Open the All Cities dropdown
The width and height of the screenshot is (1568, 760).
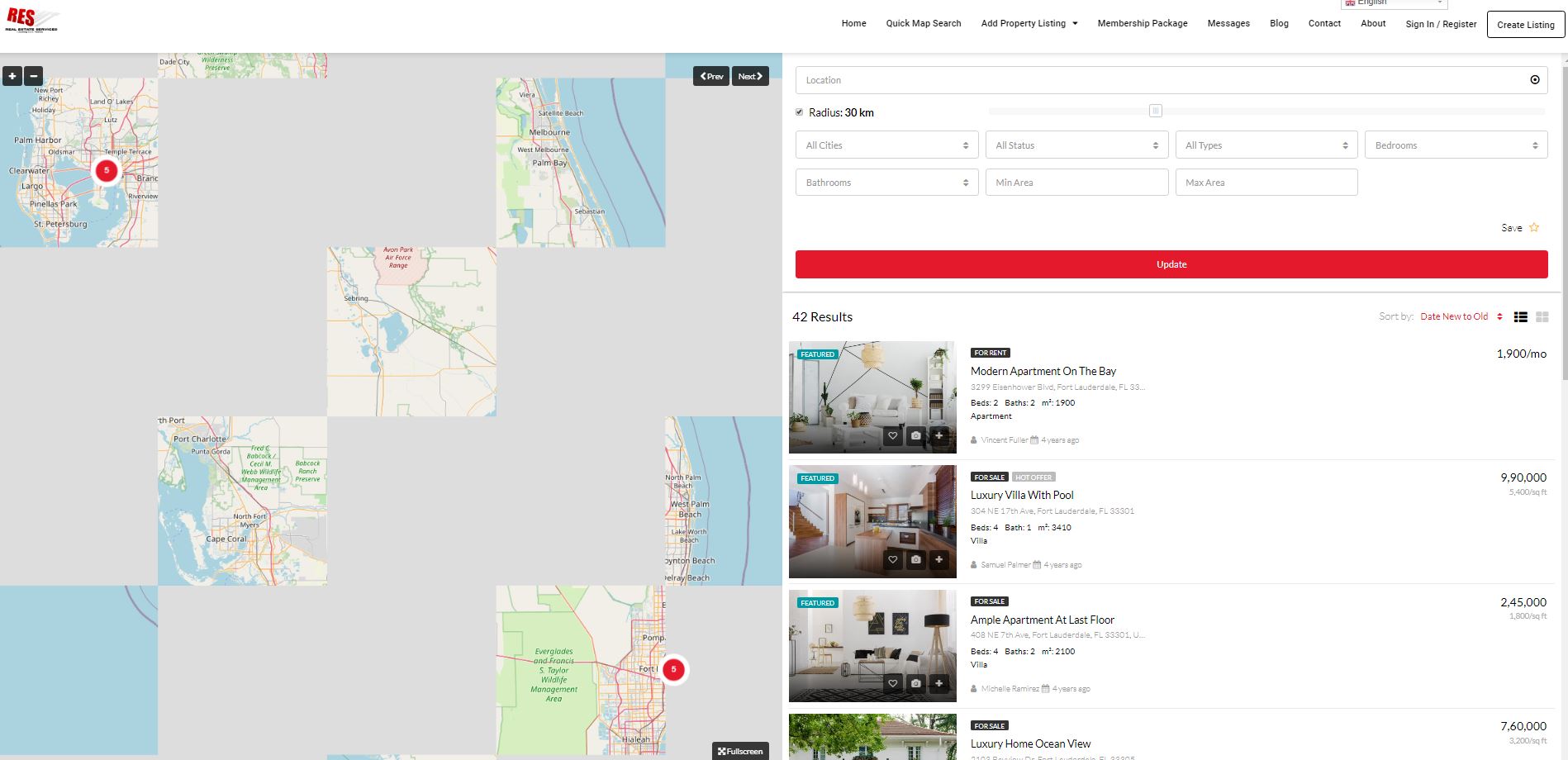886,145
